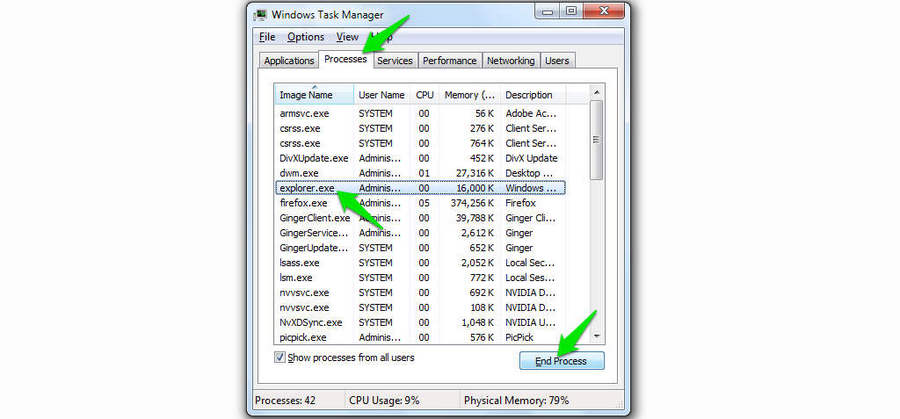Click the Task Manager title bar icon

261,14
